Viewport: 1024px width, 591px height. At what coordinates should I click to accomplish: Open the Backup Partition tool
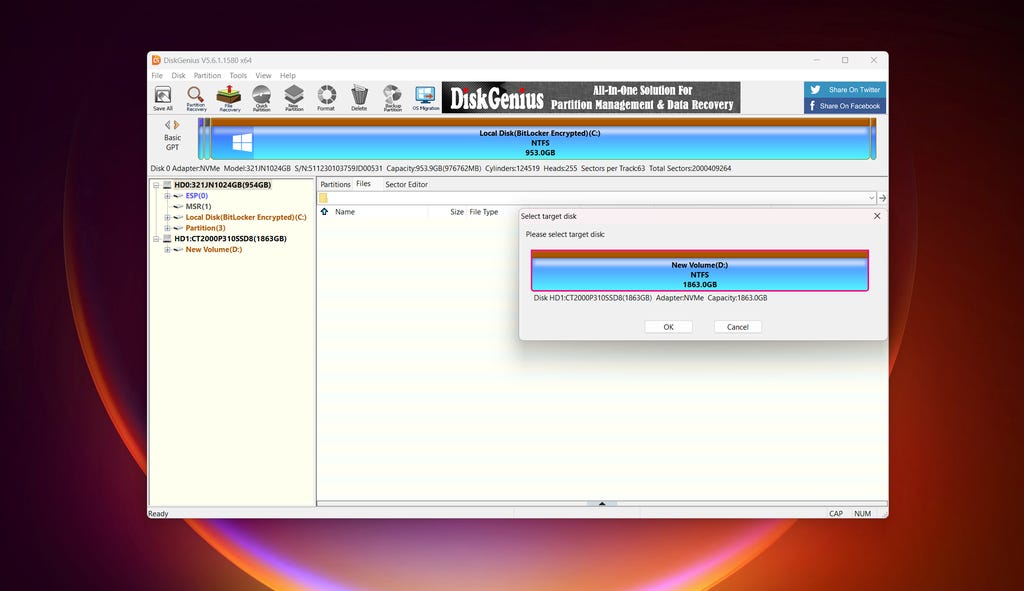(x=392, y=97)
